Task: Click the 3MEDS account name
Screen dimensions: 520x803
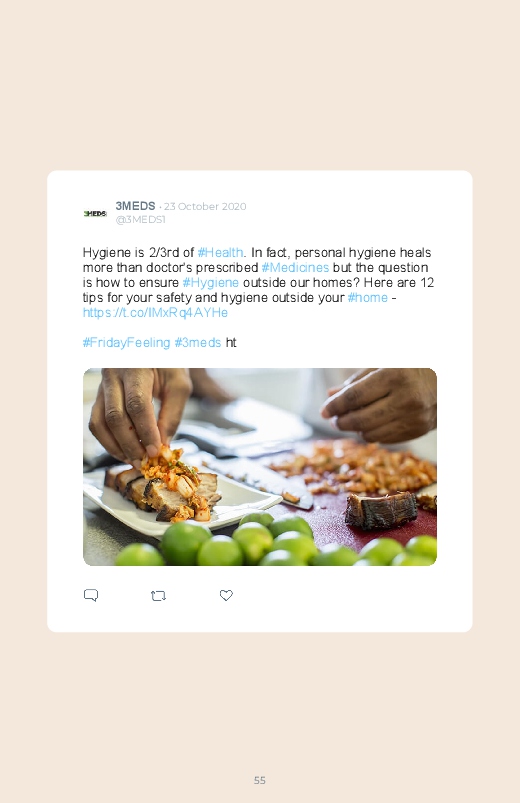Action: point(135,206)
